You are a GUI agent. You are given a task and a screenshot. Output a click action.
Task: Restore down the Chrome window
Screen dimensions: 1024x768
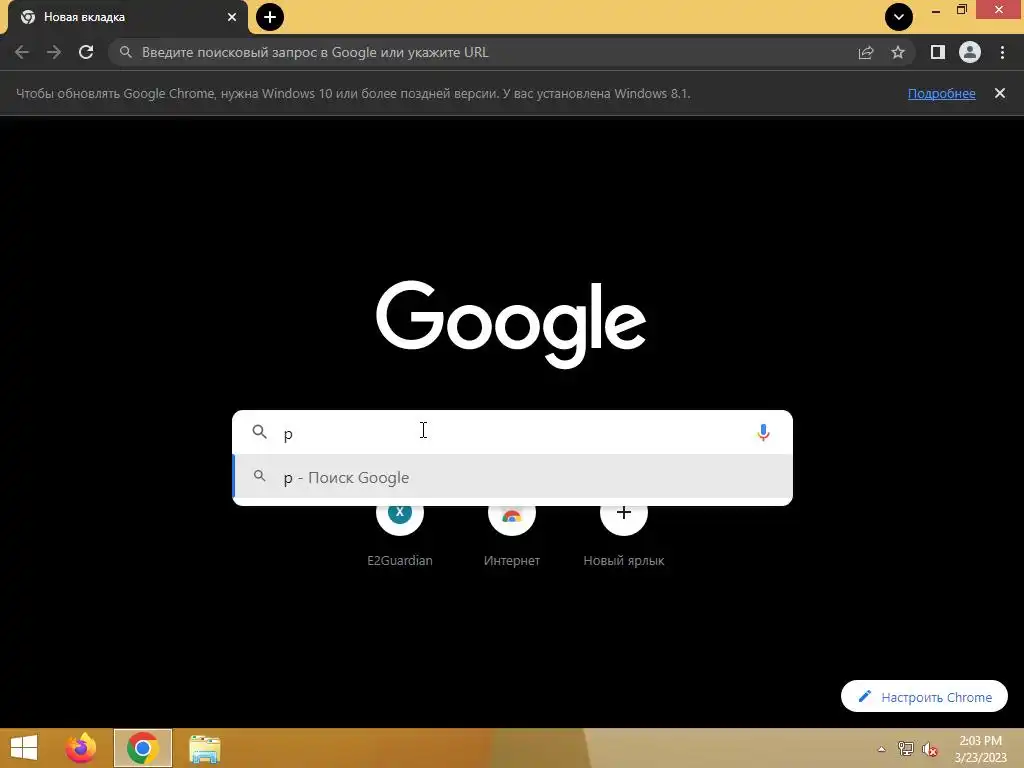tap(962, 9)
